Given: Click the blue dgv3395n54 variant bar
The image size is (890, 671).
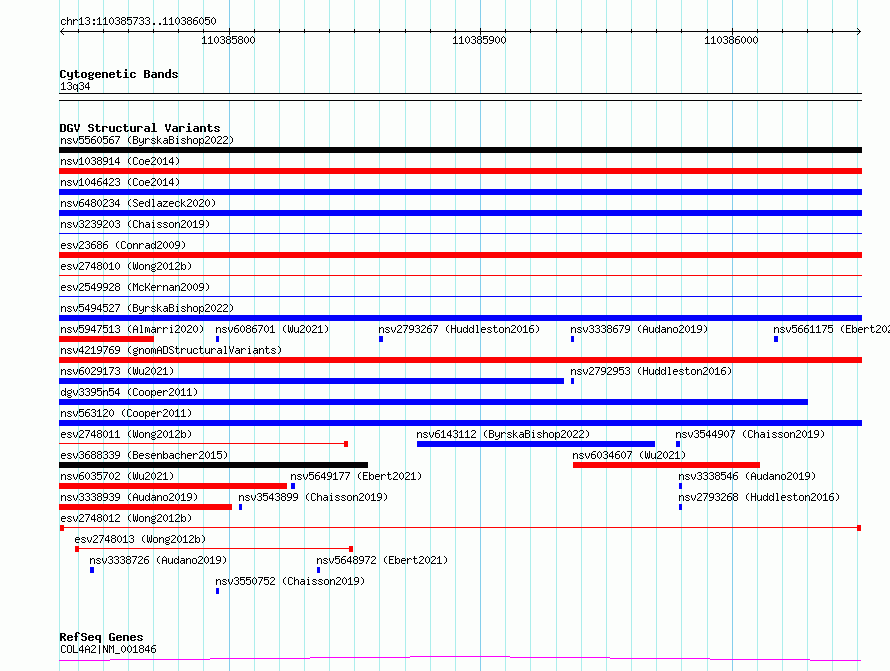Looking at the screenshot, I should click(434, 402).
